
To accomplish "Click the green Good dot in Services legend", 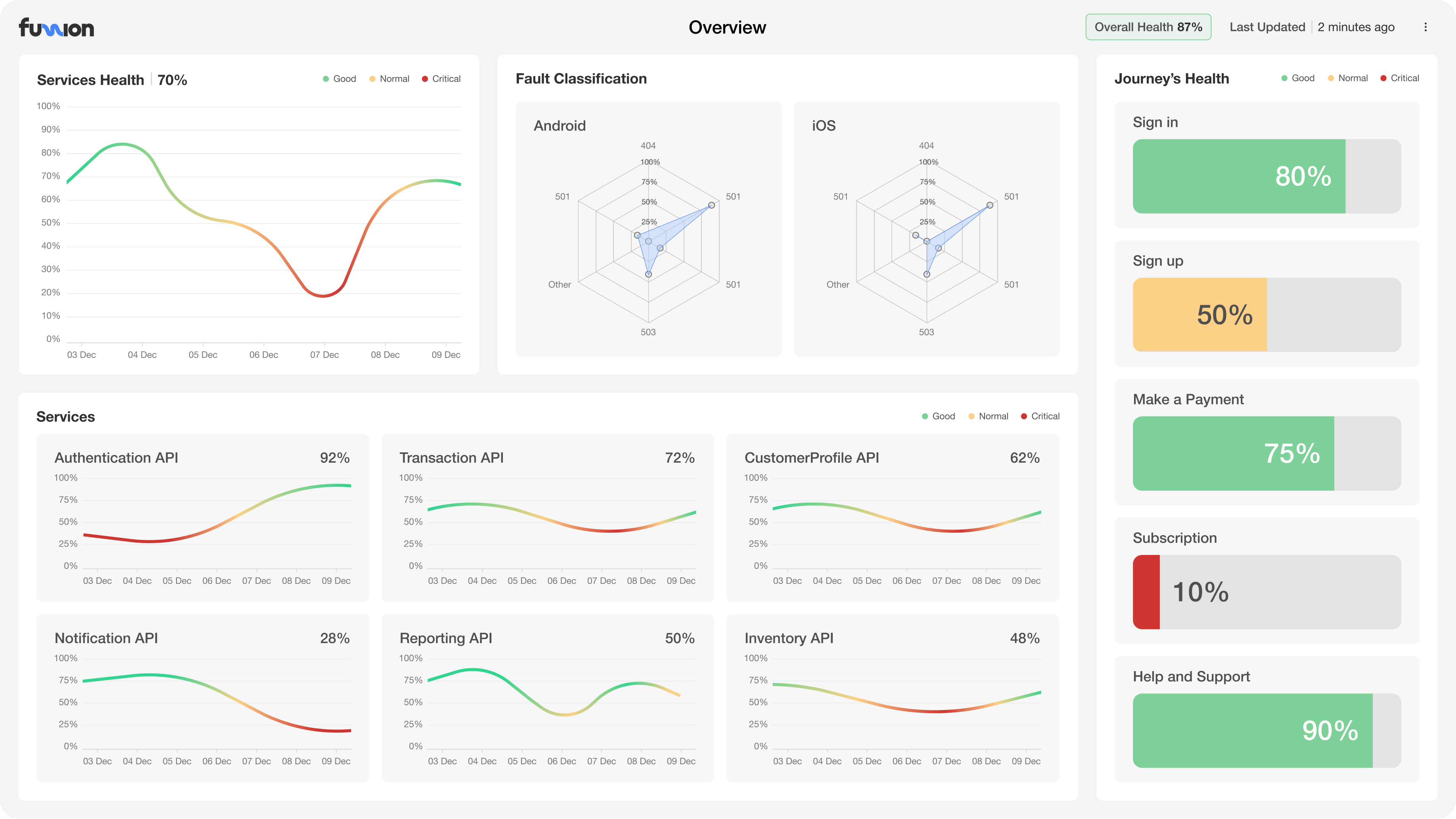I will (x=925, y=416).
